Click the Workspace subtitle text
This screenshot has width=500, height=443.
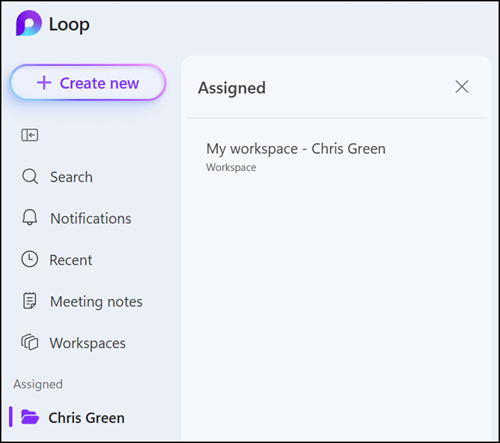point(231,167)
